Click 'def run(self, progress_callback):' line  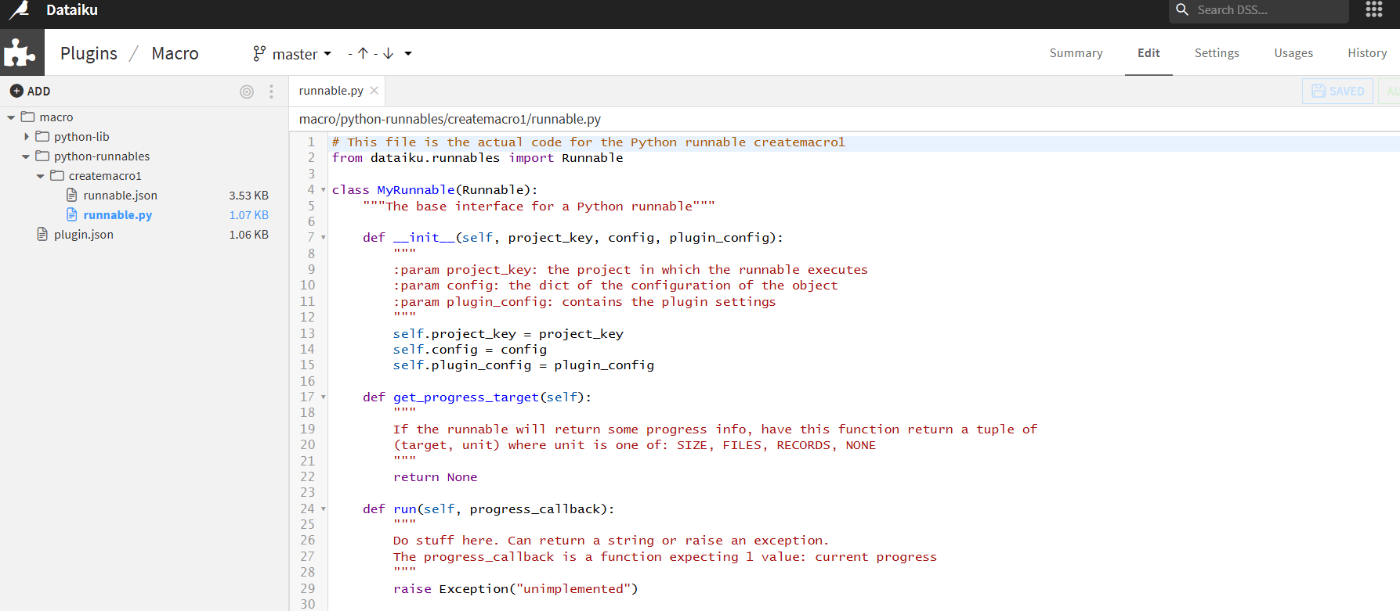tap(488, 509)
